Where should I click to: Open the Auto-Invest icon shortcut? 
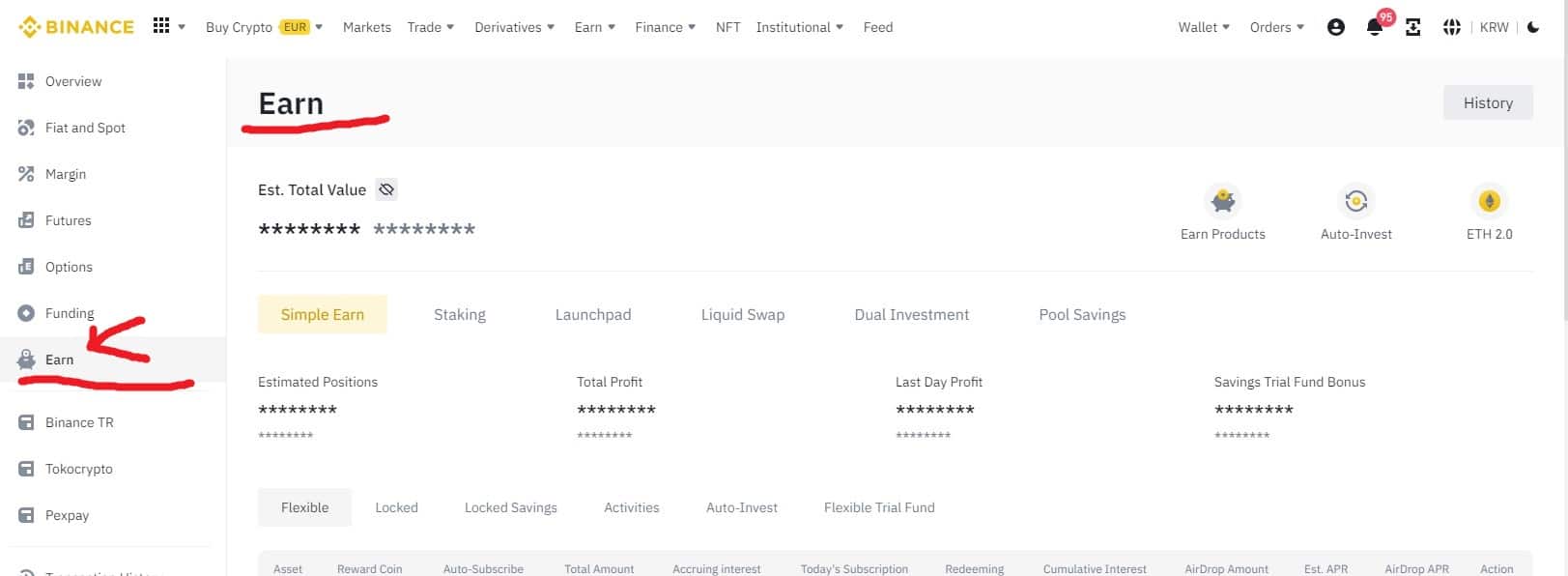tap(1355, 201)
